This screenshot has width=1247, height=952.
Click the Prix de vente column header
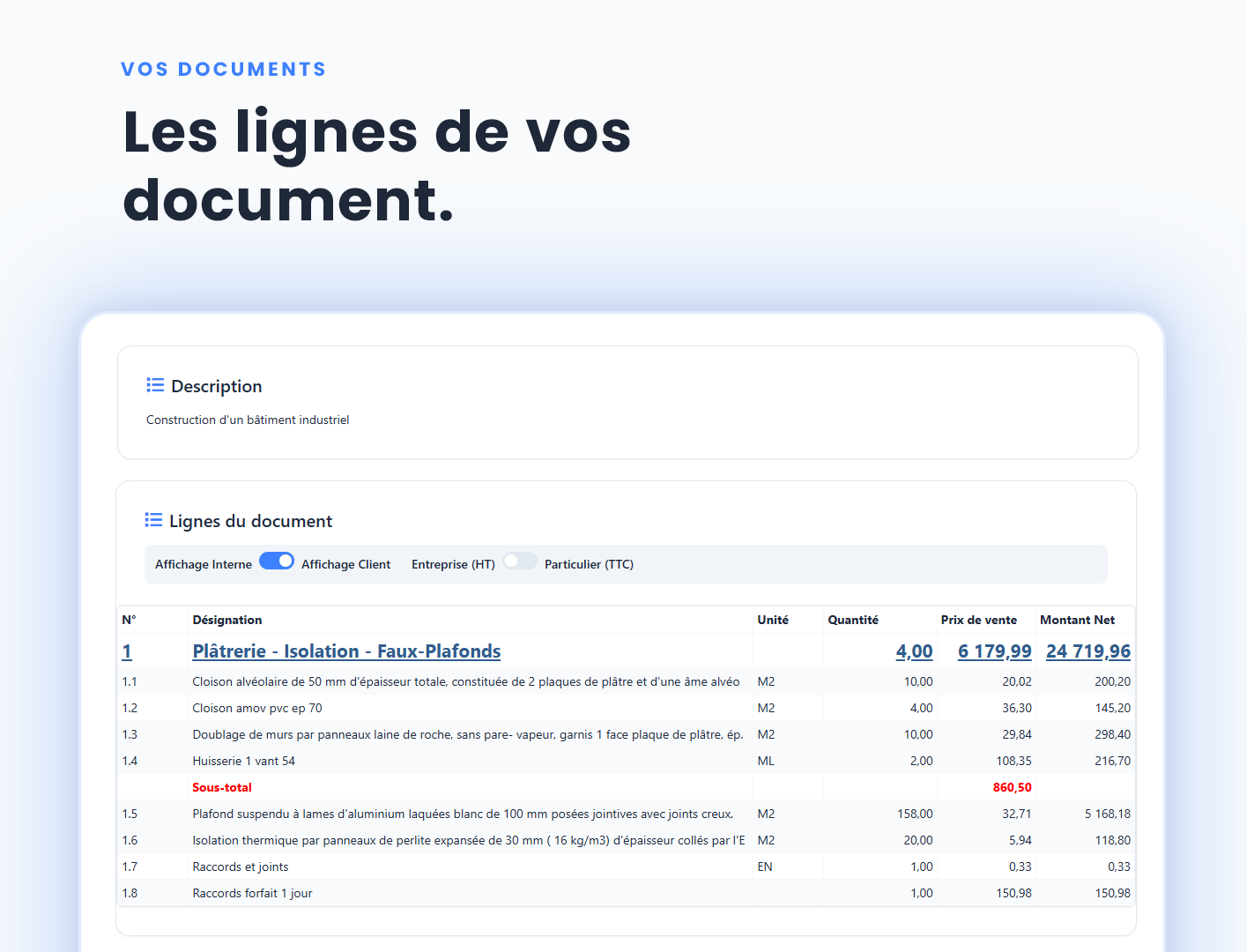(979, 620)
